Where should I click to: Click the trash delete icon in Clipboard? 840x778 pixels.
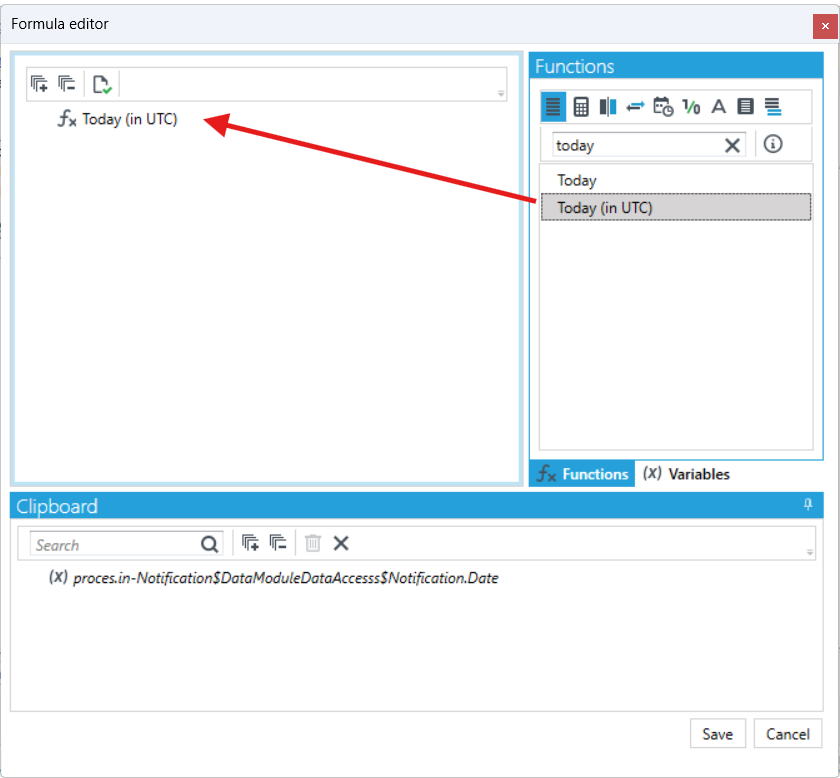pos(313,543)
